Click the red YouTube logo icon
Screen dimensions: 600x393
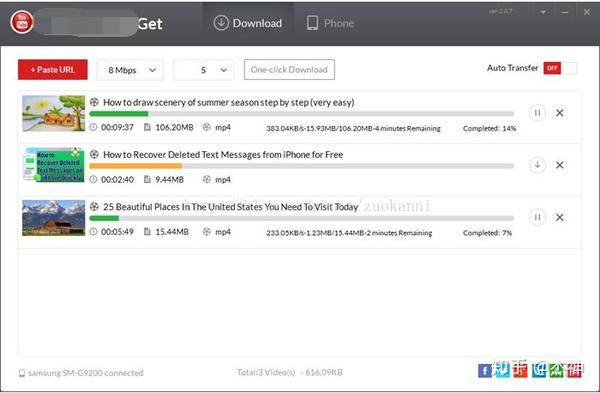22,22
